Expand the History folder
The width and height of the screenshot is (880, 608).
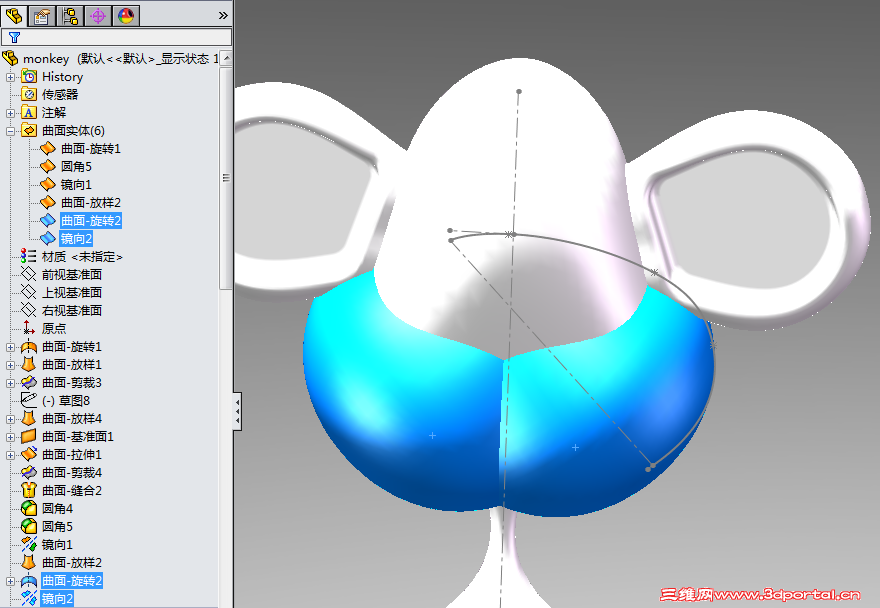(10, 77)
